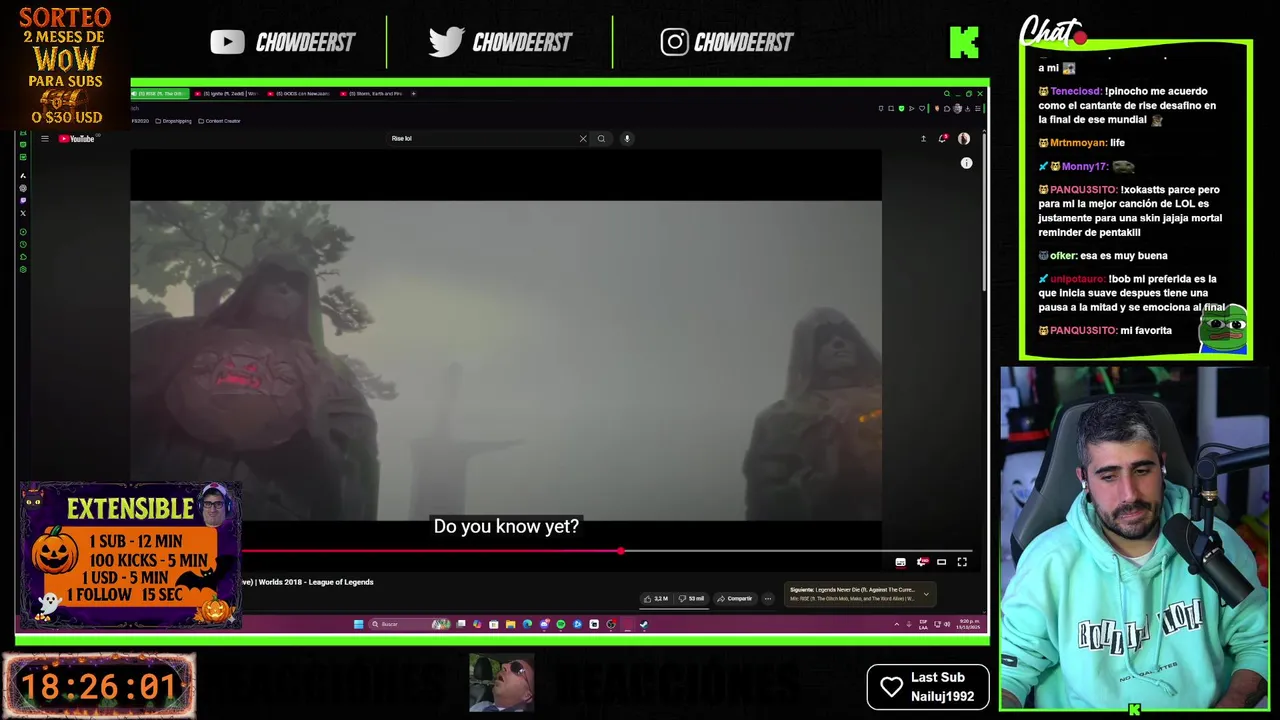Show hidden system tray icons chevron

pyautogui.click(x=897, y=624)
